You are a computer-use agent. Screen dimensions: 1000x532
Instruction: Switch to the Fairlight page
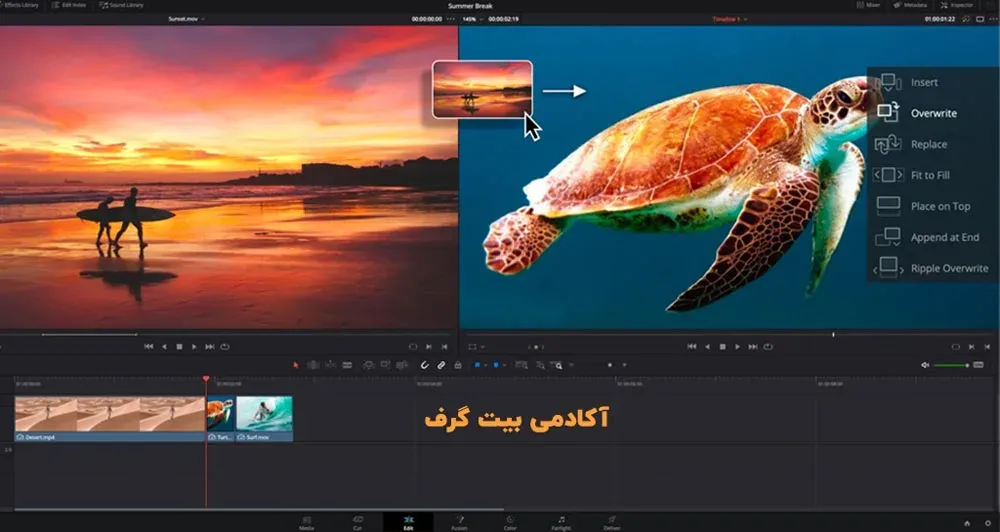561,523
